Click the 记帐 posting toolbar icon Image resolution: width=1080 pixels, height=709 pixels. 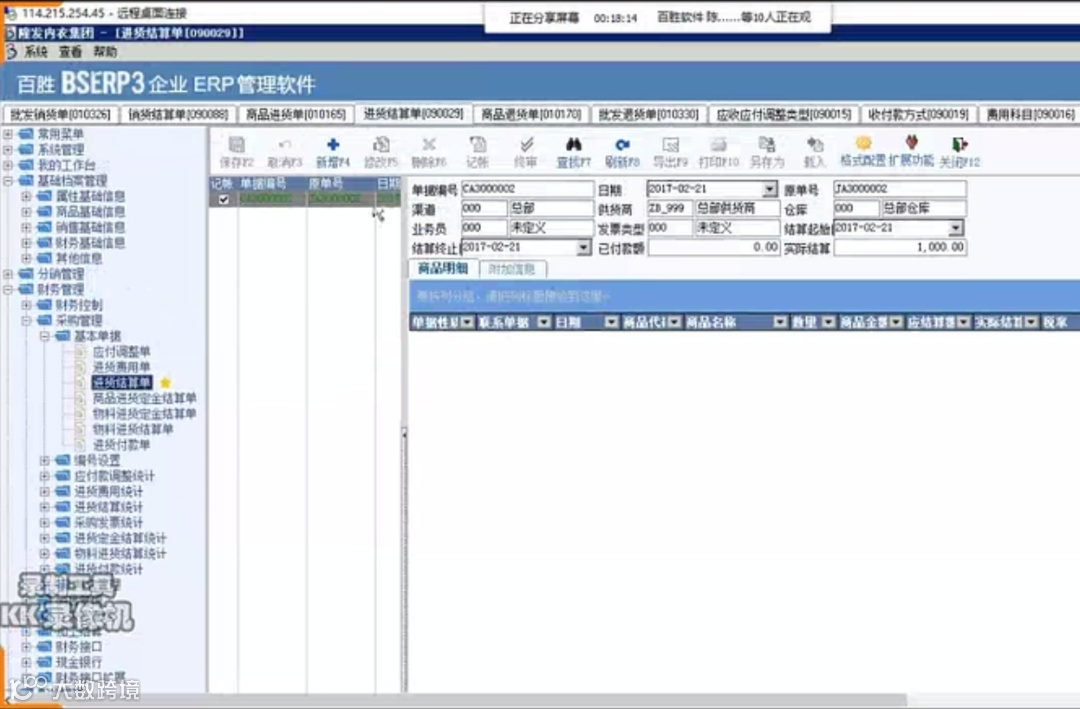pyautogui.click(x=477, y=145)
